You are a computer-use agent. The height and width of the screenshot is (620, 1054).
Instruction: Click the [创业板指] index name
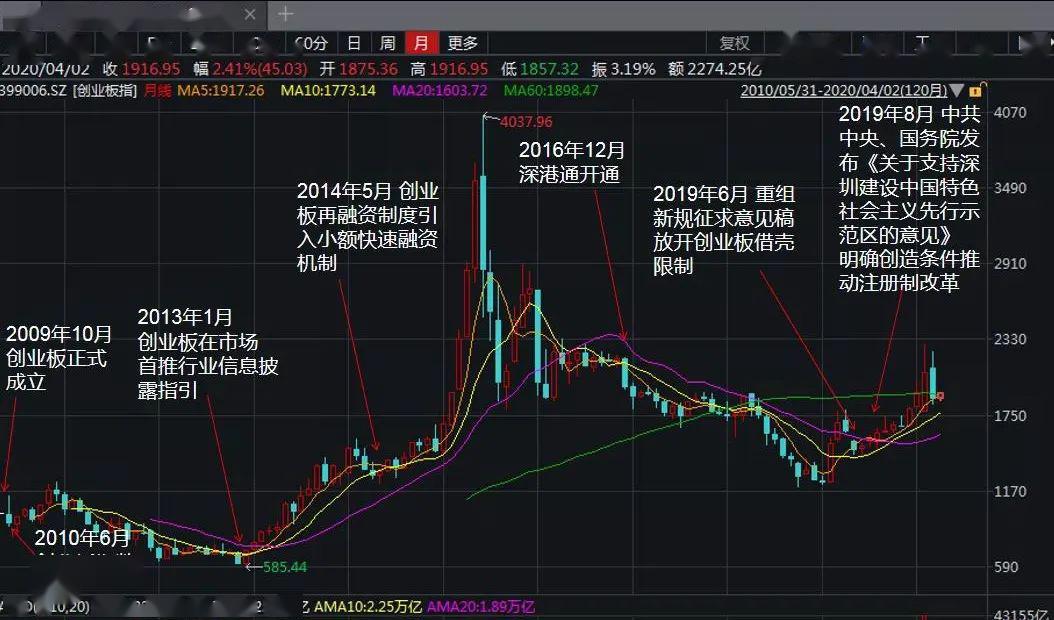[x=105, y=90]
